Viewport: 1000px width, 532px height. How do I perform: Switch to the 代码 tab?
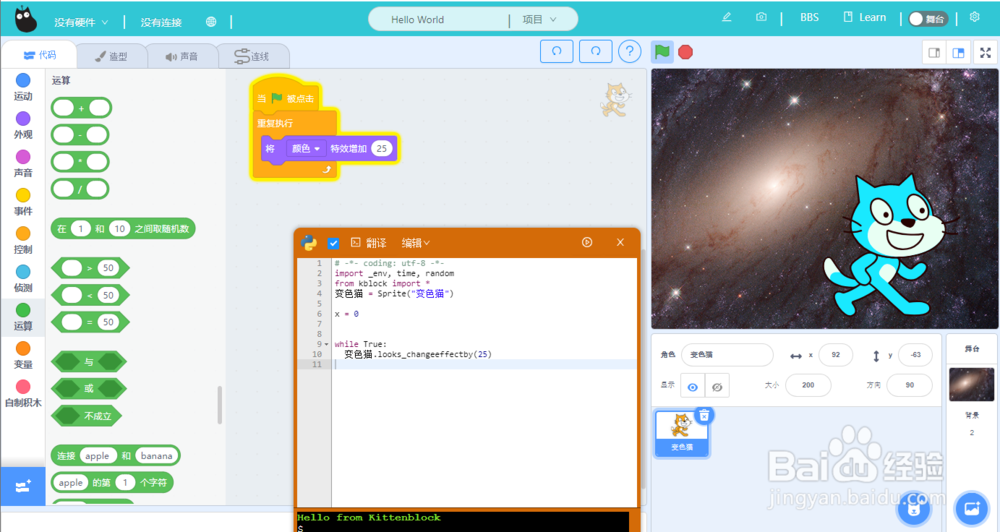tap(40, 55)
